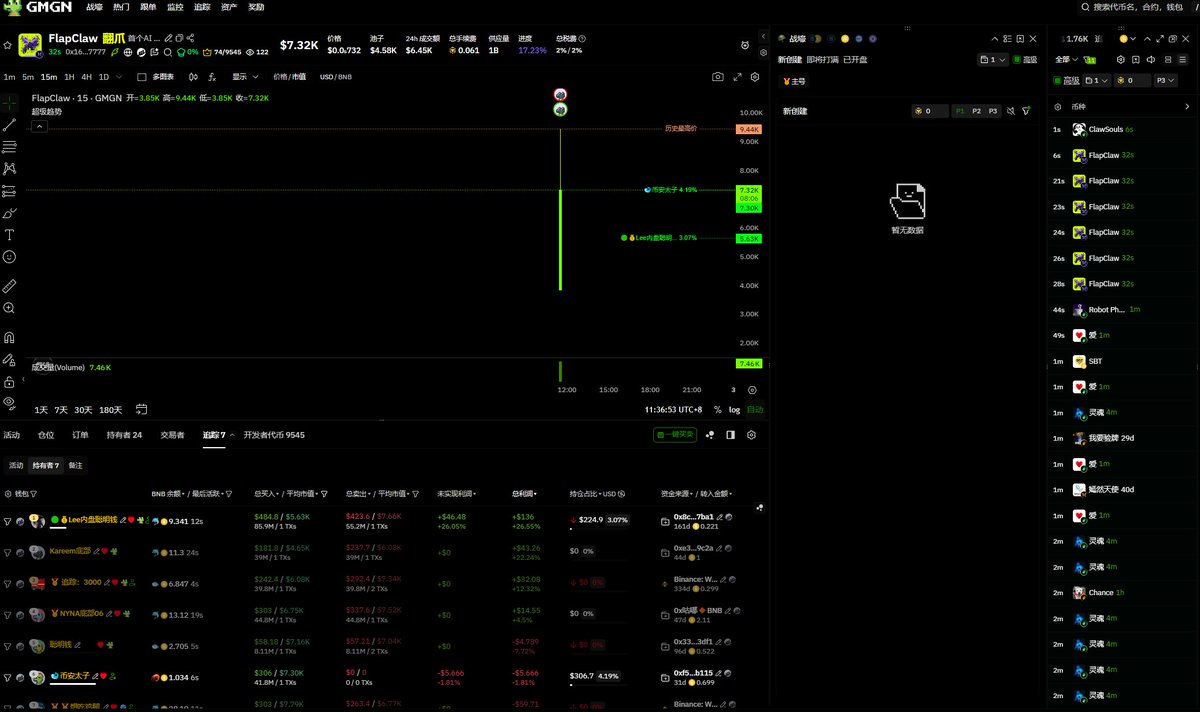Image resolution: width=1200 pixels, height=712 pixels.
Task: Click the 主号 wallet button
Action: 794,81
